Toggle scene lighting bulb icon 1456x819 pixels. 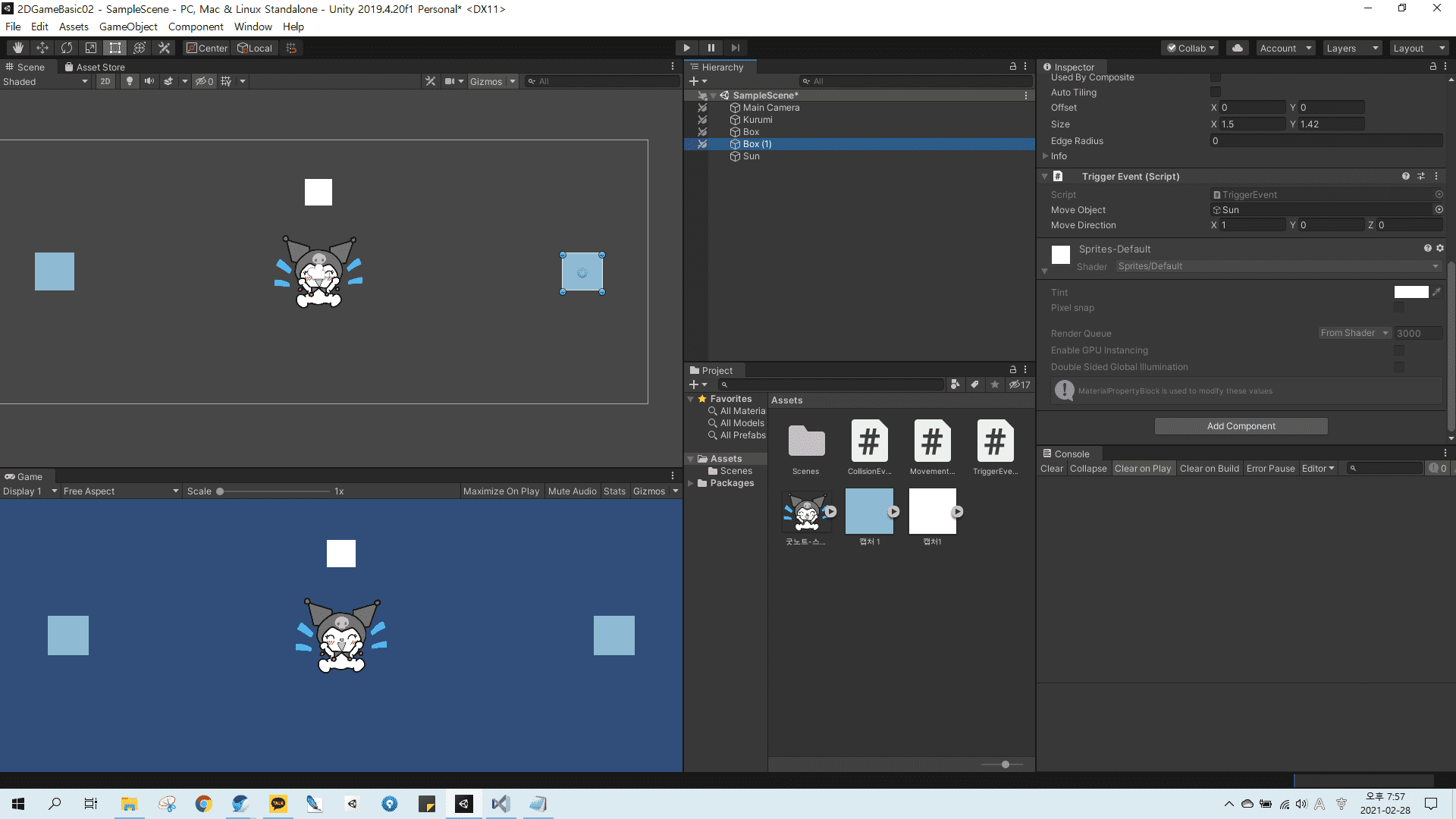(x=130, y=81)
